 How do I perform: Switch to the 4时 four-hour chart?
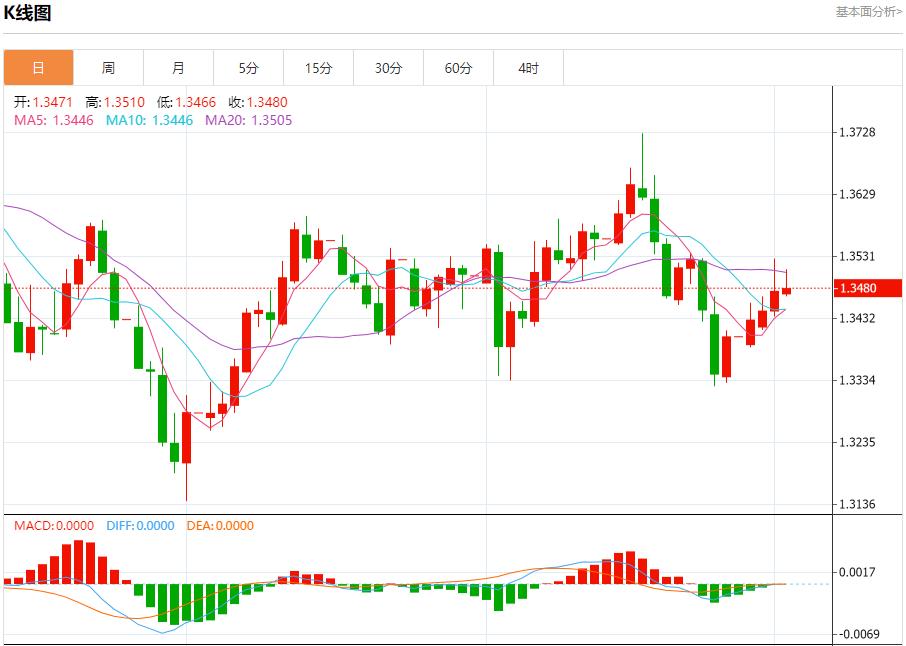click(528, 68)
